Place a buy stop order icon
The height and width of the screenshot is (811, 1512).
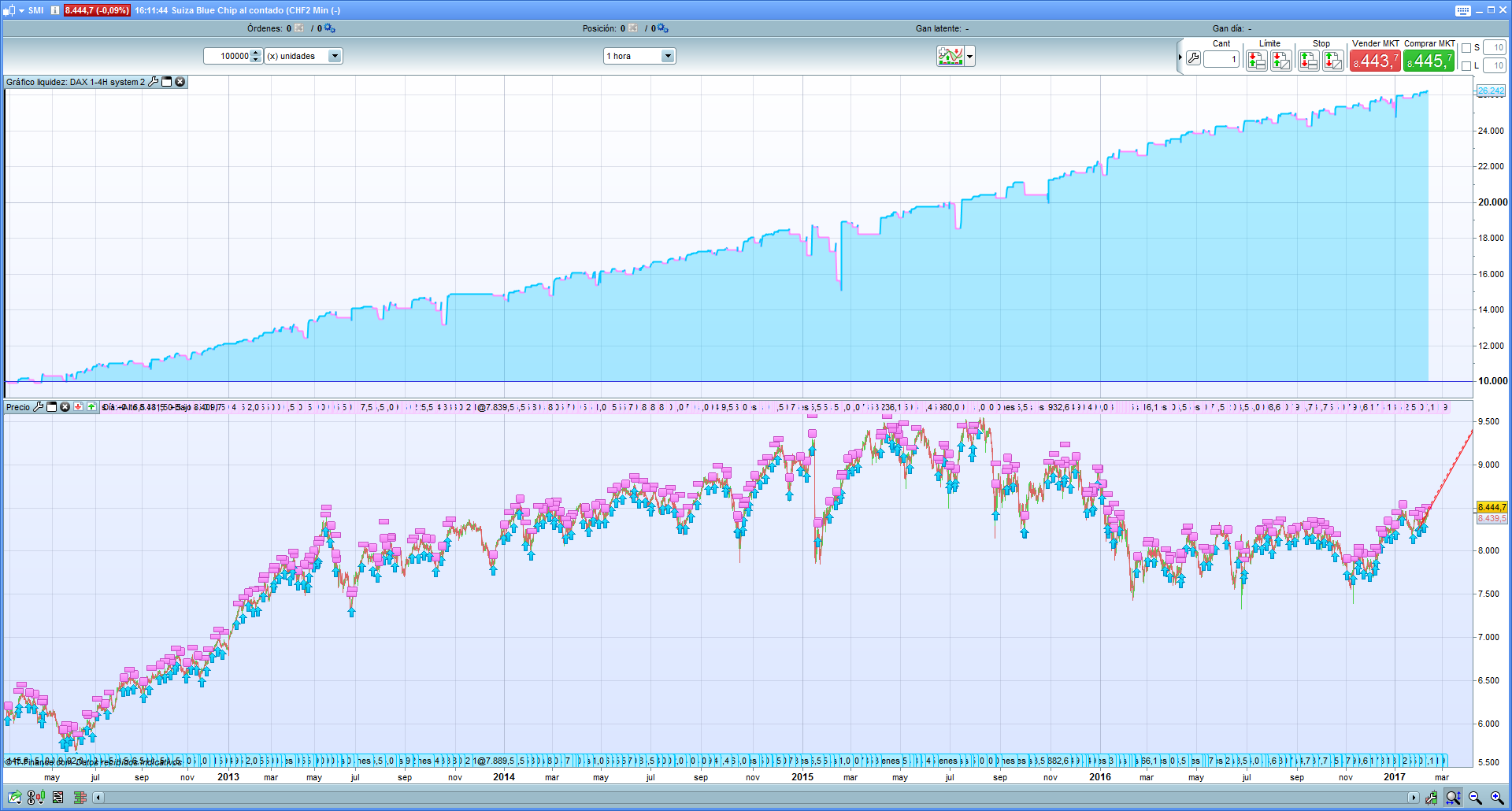tap(1309, 60)
